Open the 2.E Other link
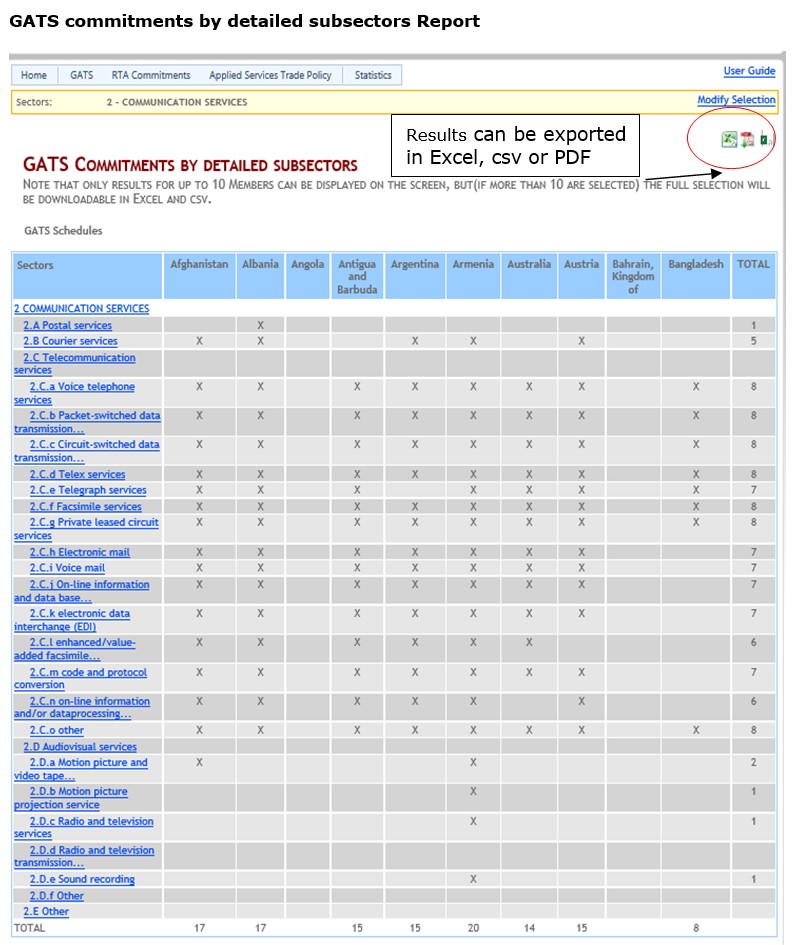This screenshot has height=945, width=792. click(46, 912)
